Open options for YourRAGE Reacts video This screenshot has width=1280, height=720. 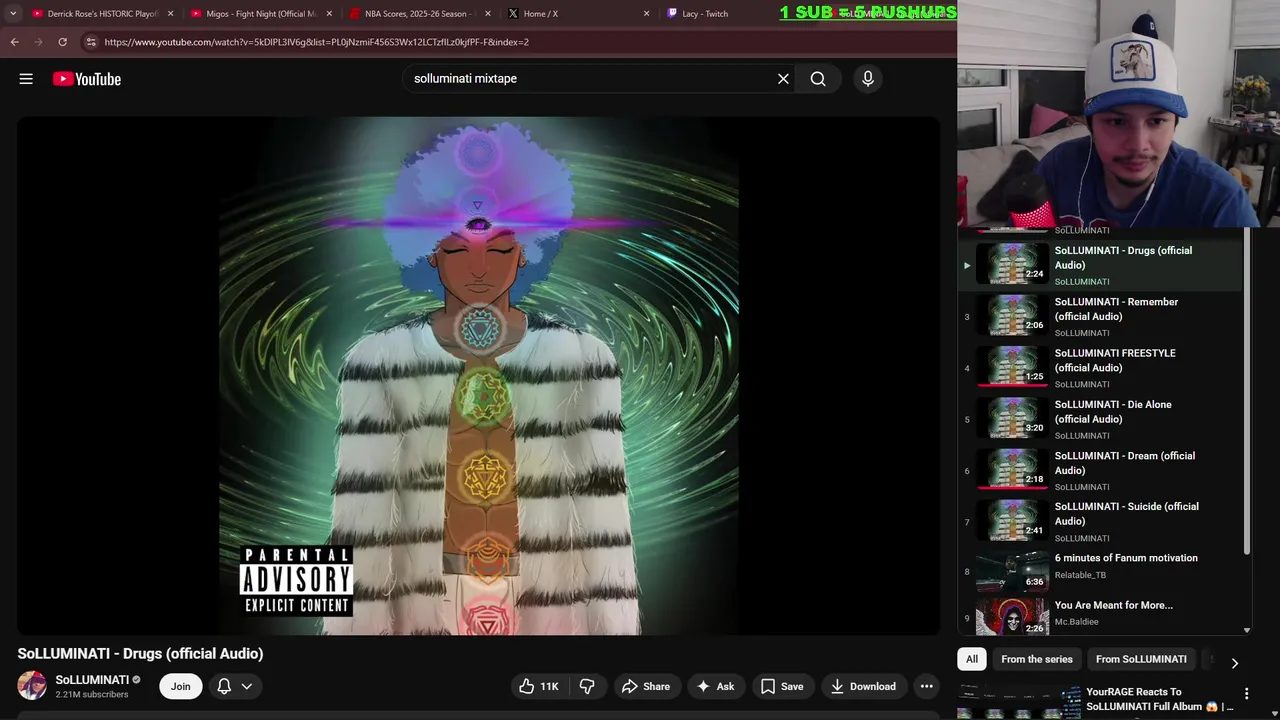[1246, 694]
